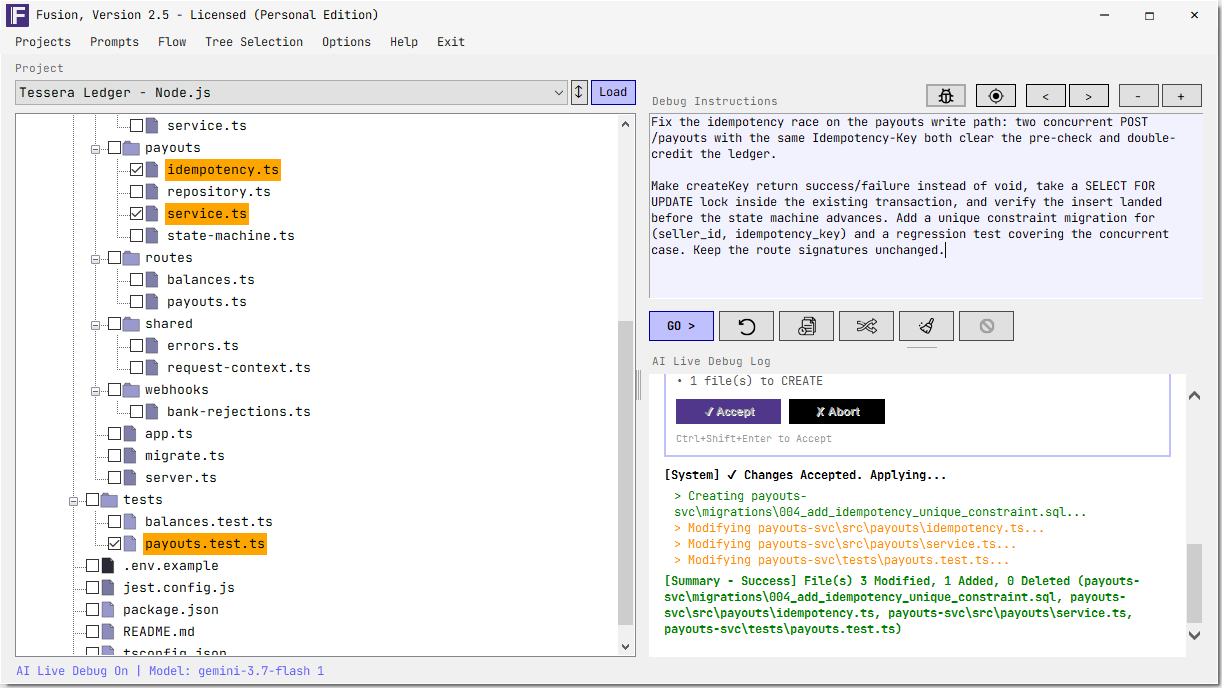The image size is (1222, 688).
Task: Toggle the bug debug mode icon
Action: point(946,96)
